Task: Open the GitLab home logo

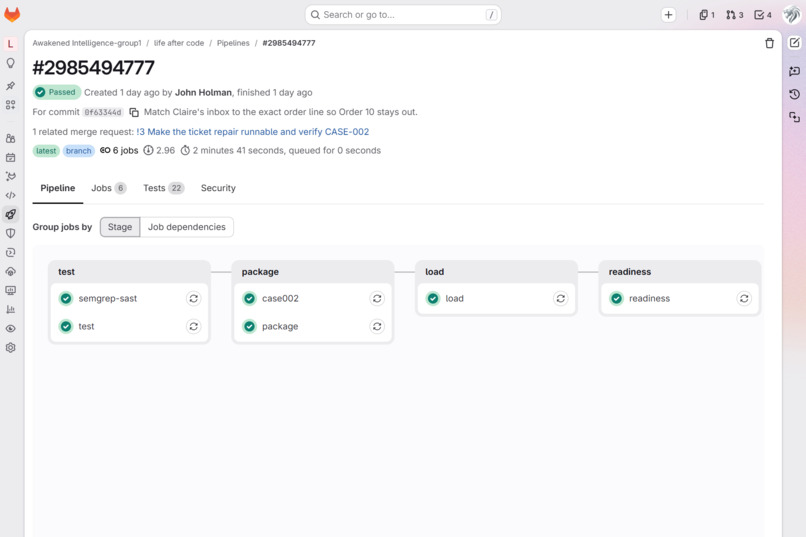Action: click(12, 14)
